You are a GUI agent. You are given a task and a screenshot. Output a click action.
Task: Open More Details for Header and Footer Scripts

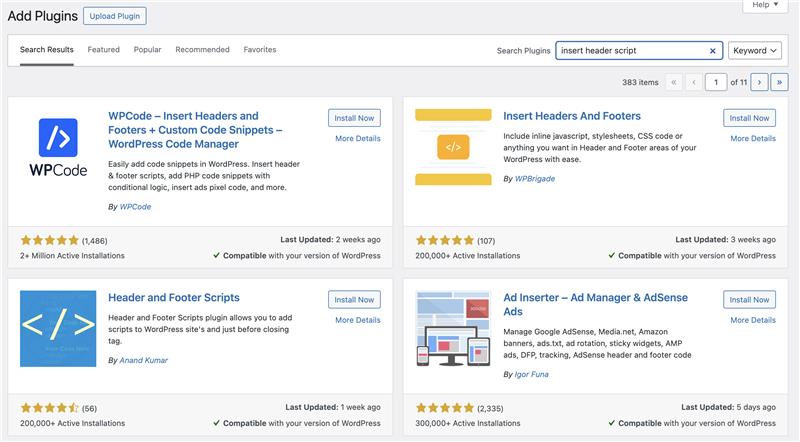click(x=358, y=320)
